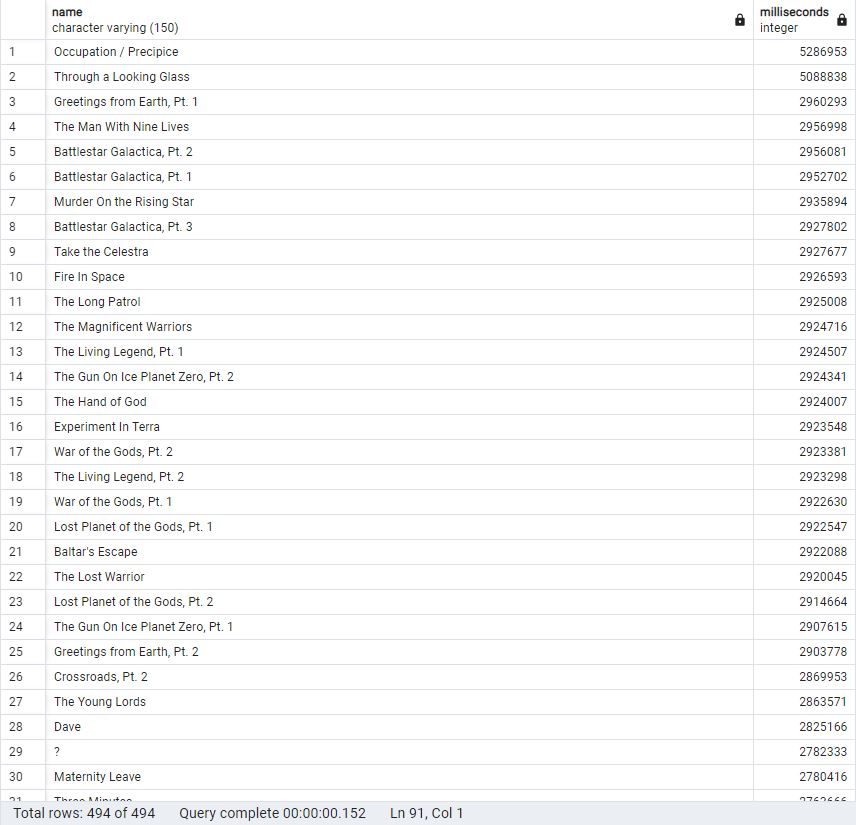Select the 'Dave' name cell
856x825 pixels.
coord(400,727)
